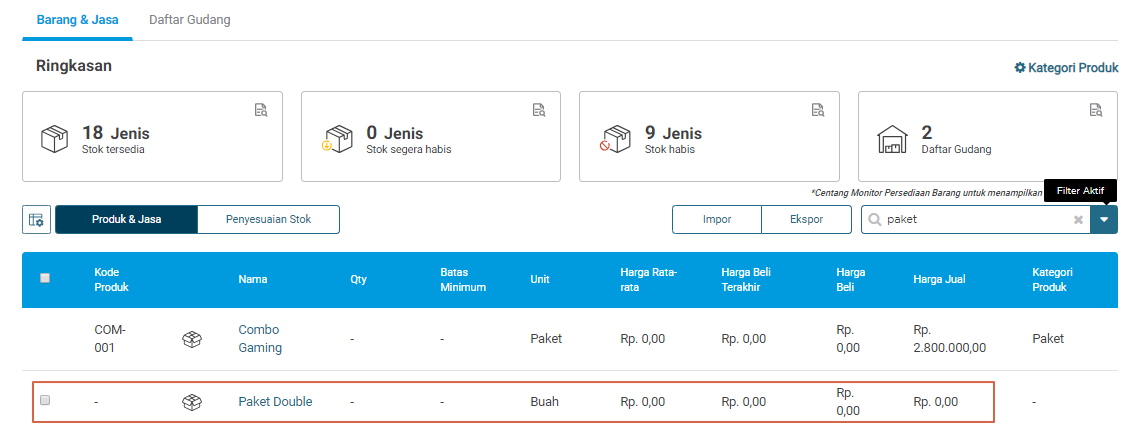Open the Stok tersedia card detail icon
The image size is (1136, 432).
coord(261,110)
